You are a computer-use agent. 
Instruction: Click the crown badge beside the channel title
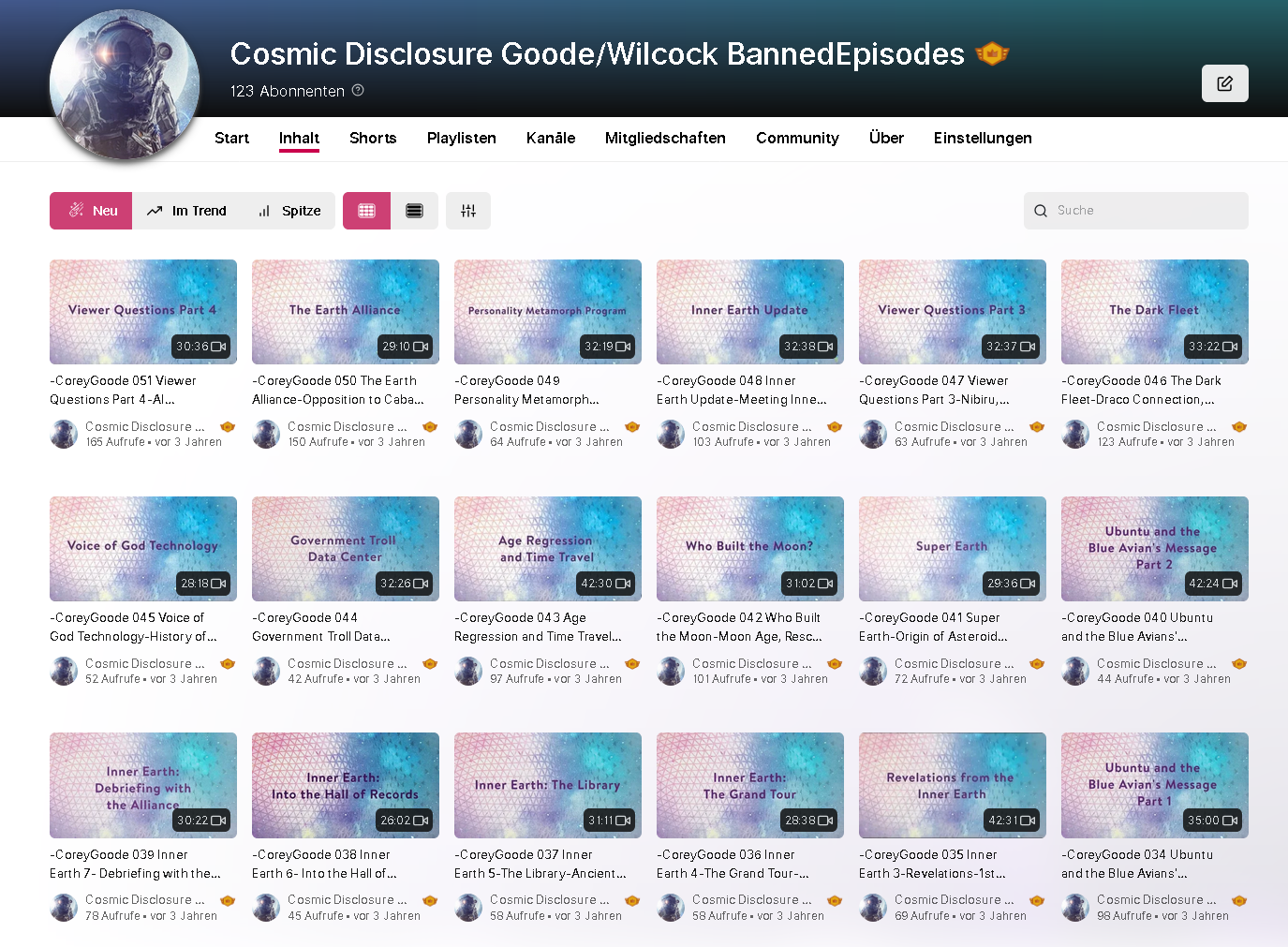click(992, 54)
